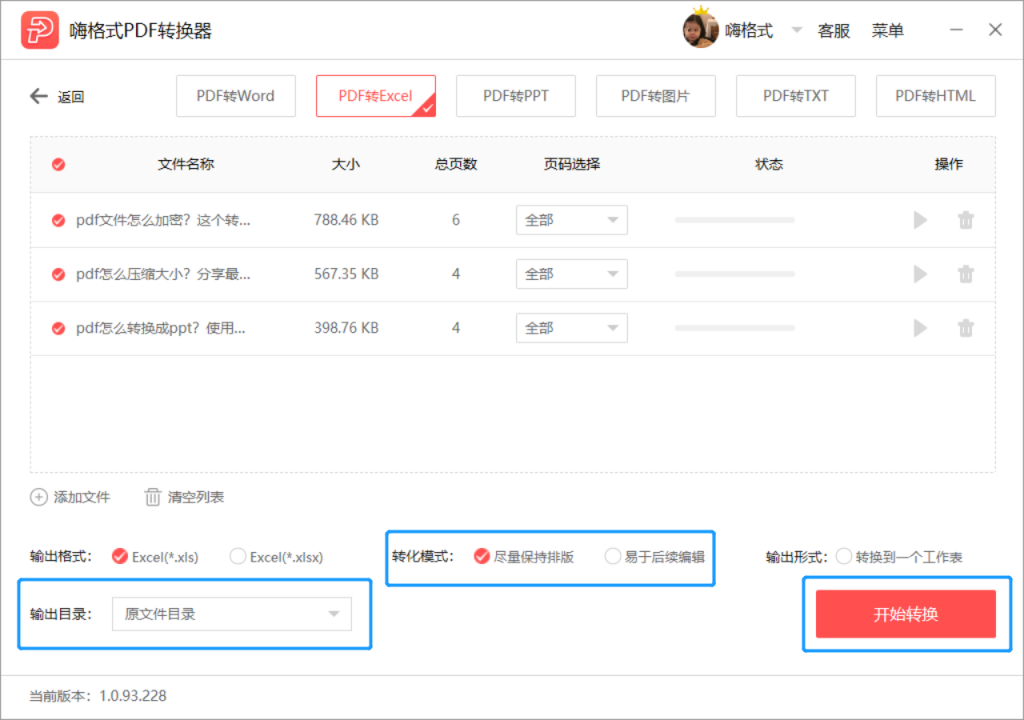Start conversion of pdf怎么转换成ppt row play icon

(x=920, y=328)
